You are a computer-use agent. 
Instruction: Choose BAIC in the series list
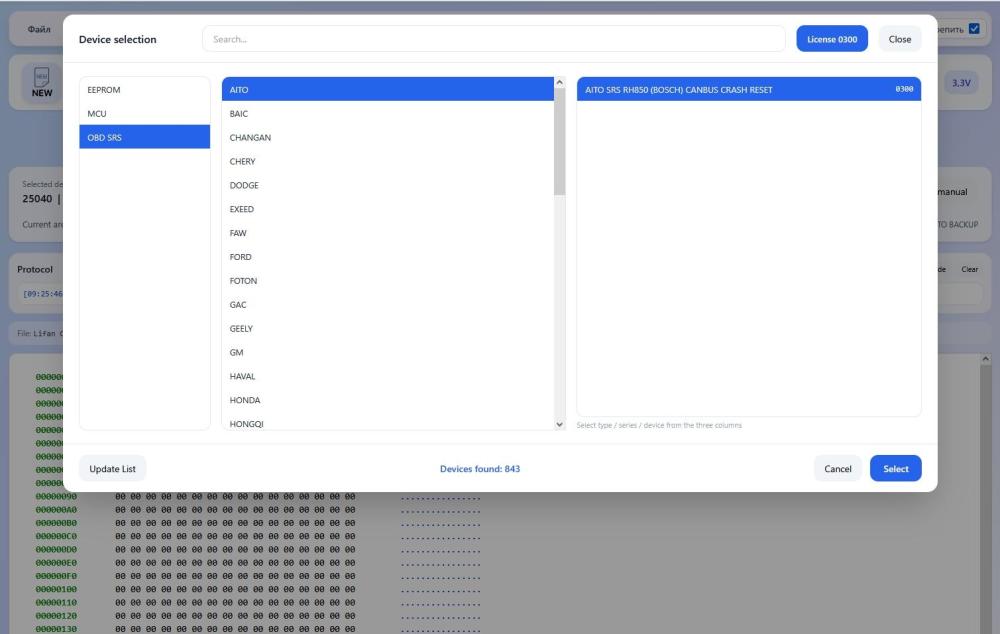point(388,114)
